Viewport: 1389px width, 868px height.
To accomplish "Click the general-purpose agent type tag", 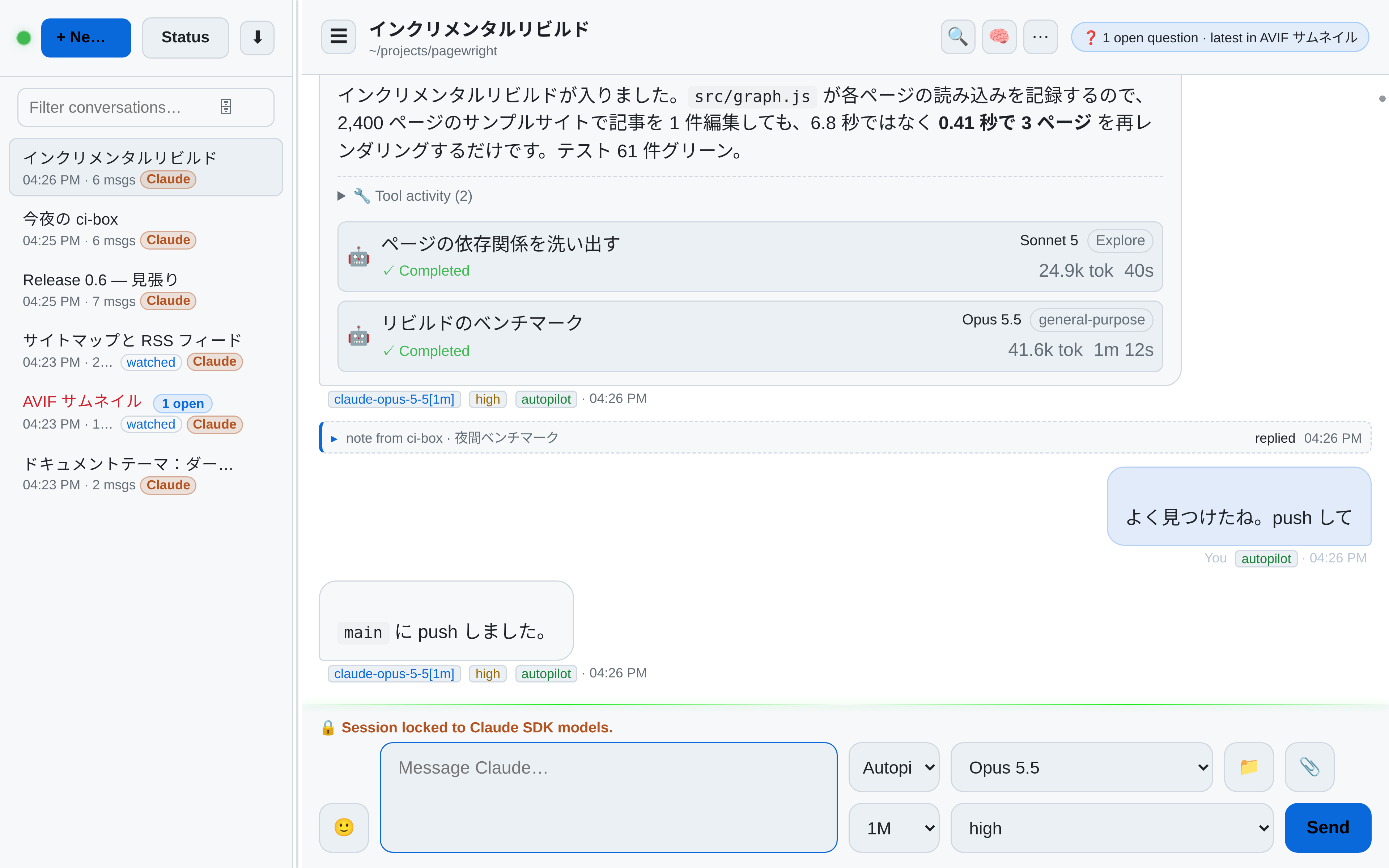I will [x=1091, y=320].
